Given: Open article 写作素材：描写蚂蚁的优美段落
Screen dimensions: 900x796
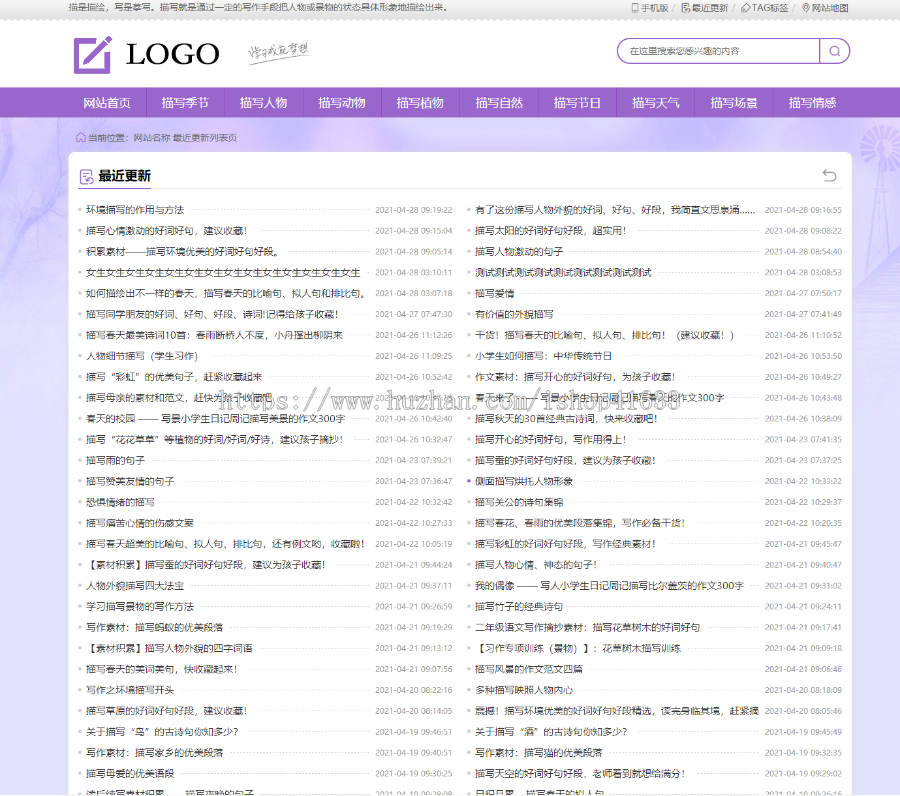Looking at the screenshot, I should click(154, 627).
